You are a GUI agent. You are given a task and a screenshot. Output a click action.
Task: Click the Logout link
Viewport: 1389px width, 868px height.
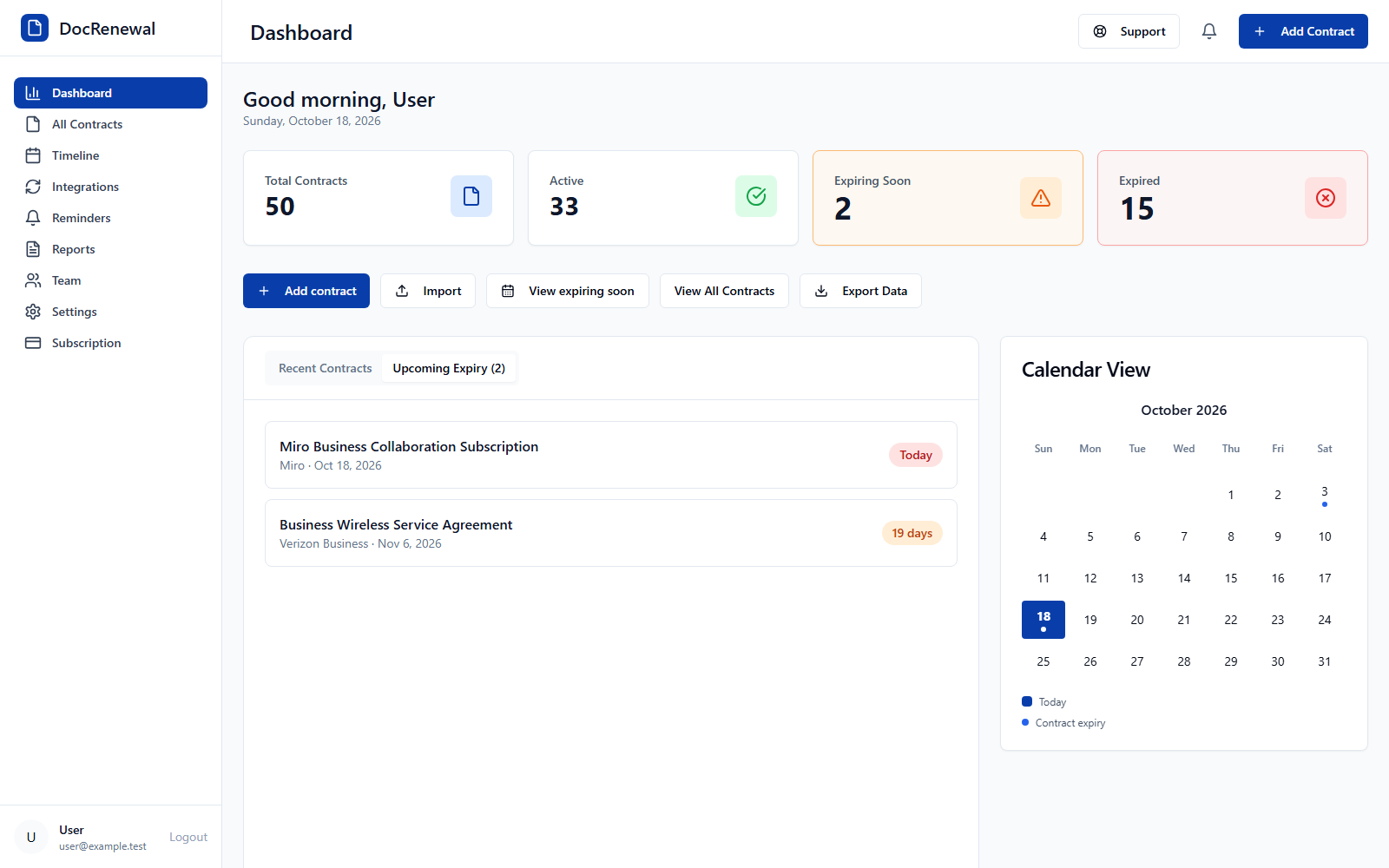tap(188, 837)
